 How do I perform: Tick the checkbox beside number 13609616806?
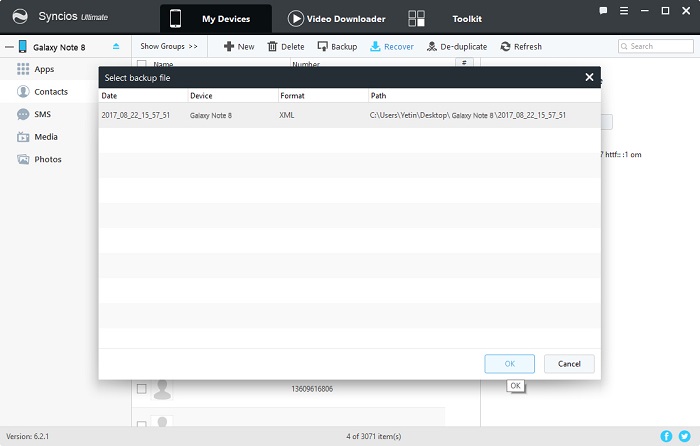[x=142, y=388]
